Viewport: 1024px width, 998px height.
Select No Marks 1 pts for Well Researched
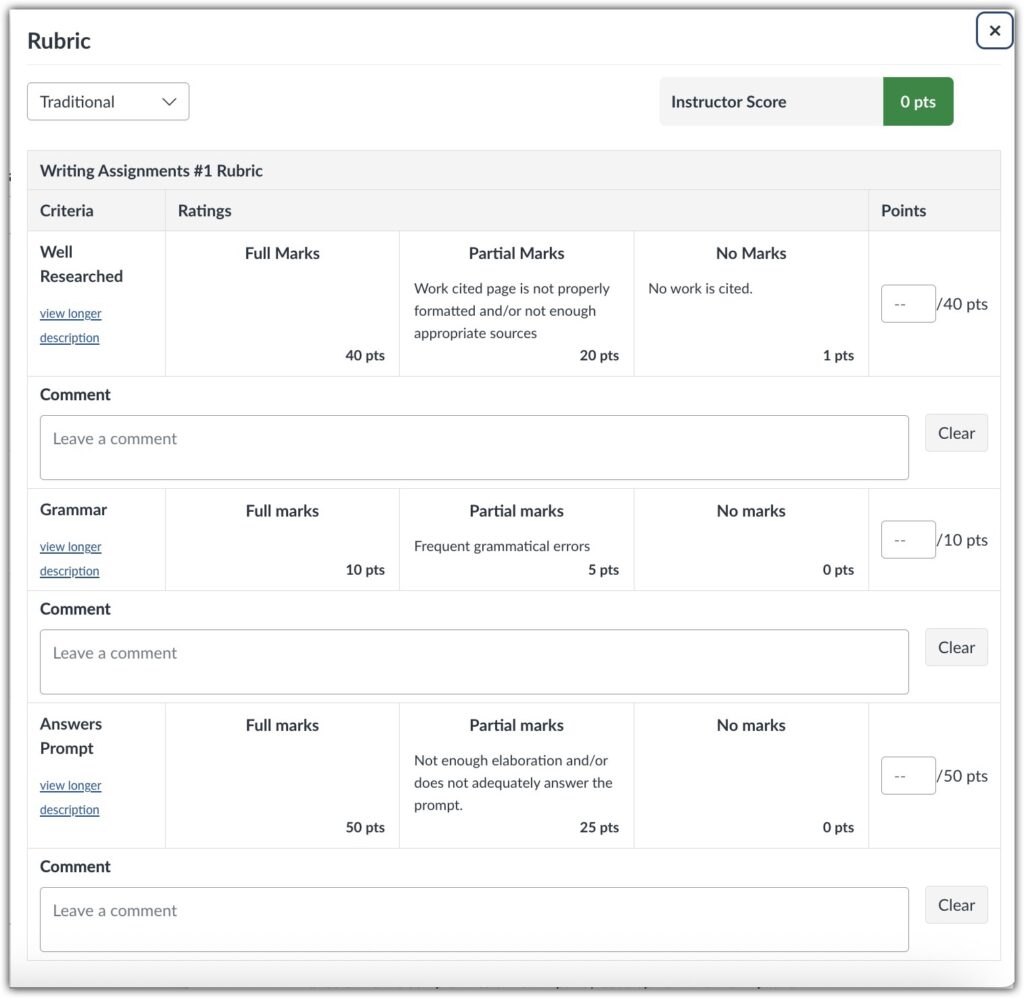click(750, 303)
